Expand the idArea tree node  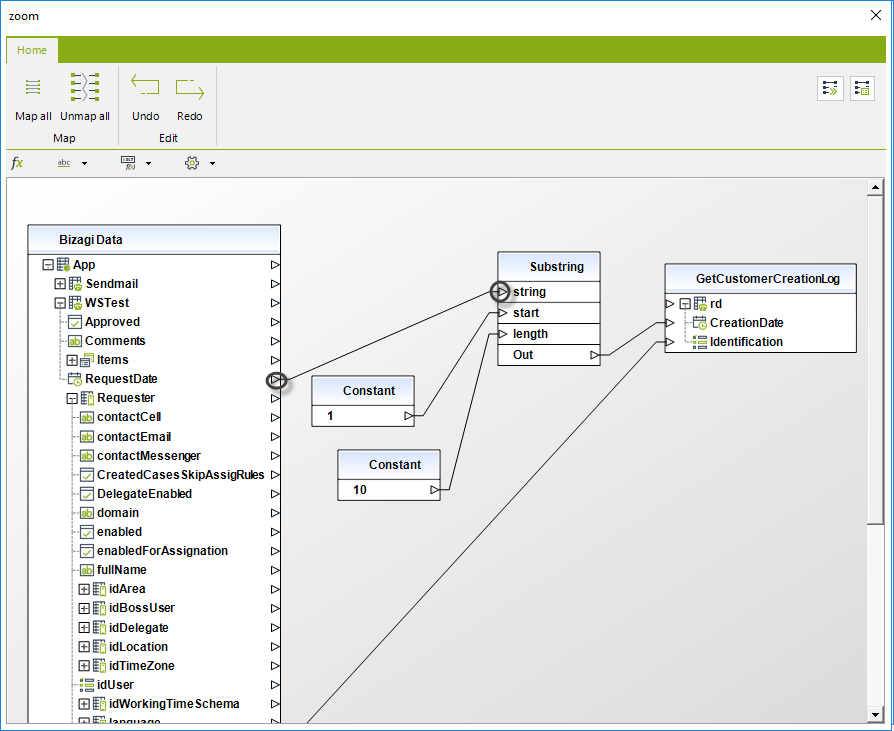pyautogui.click(x=84, y=589)
